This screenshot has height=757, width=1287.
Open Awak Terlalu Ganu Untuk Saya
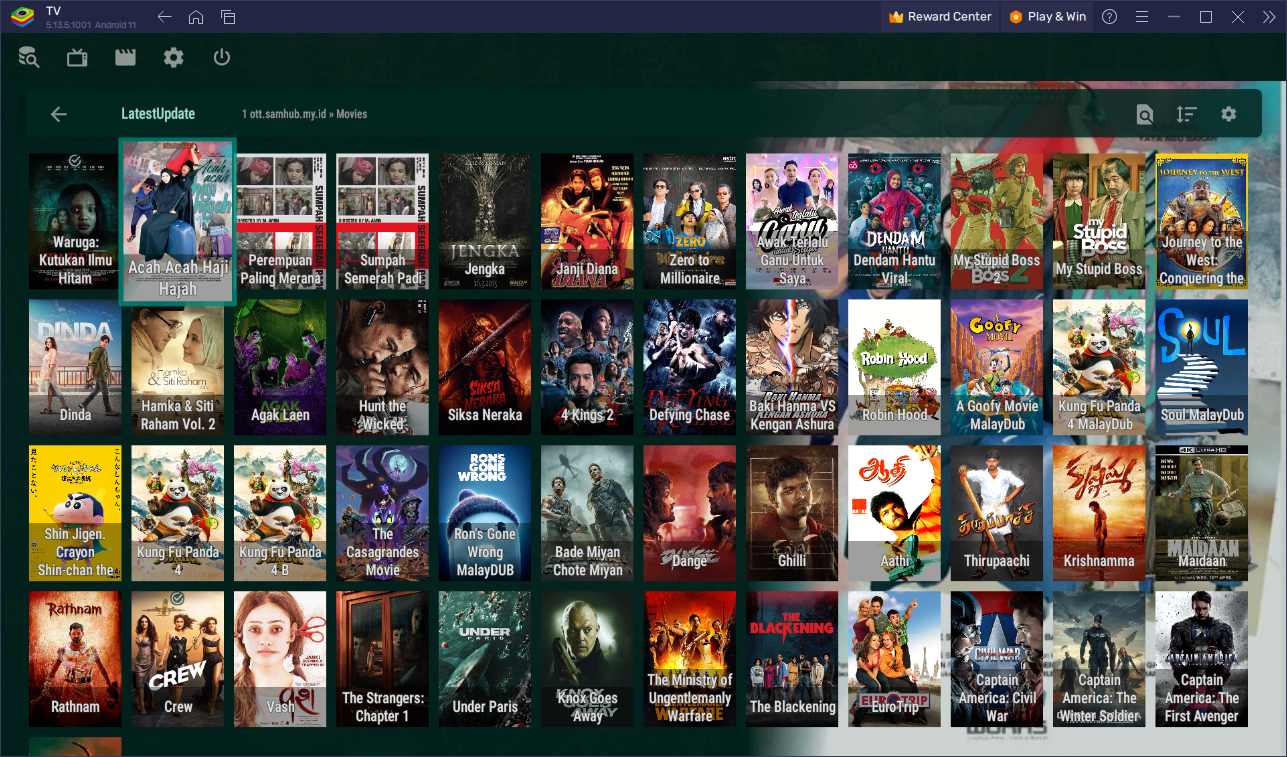[x=792, y=221]
